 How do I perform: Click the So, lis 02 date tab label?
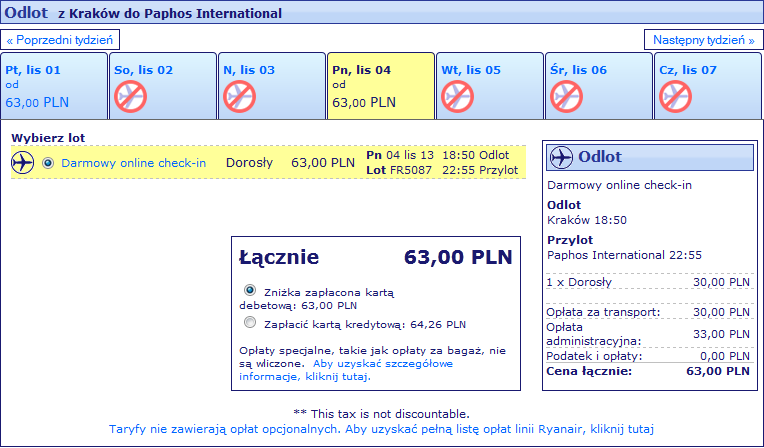(x=144, y=70)
